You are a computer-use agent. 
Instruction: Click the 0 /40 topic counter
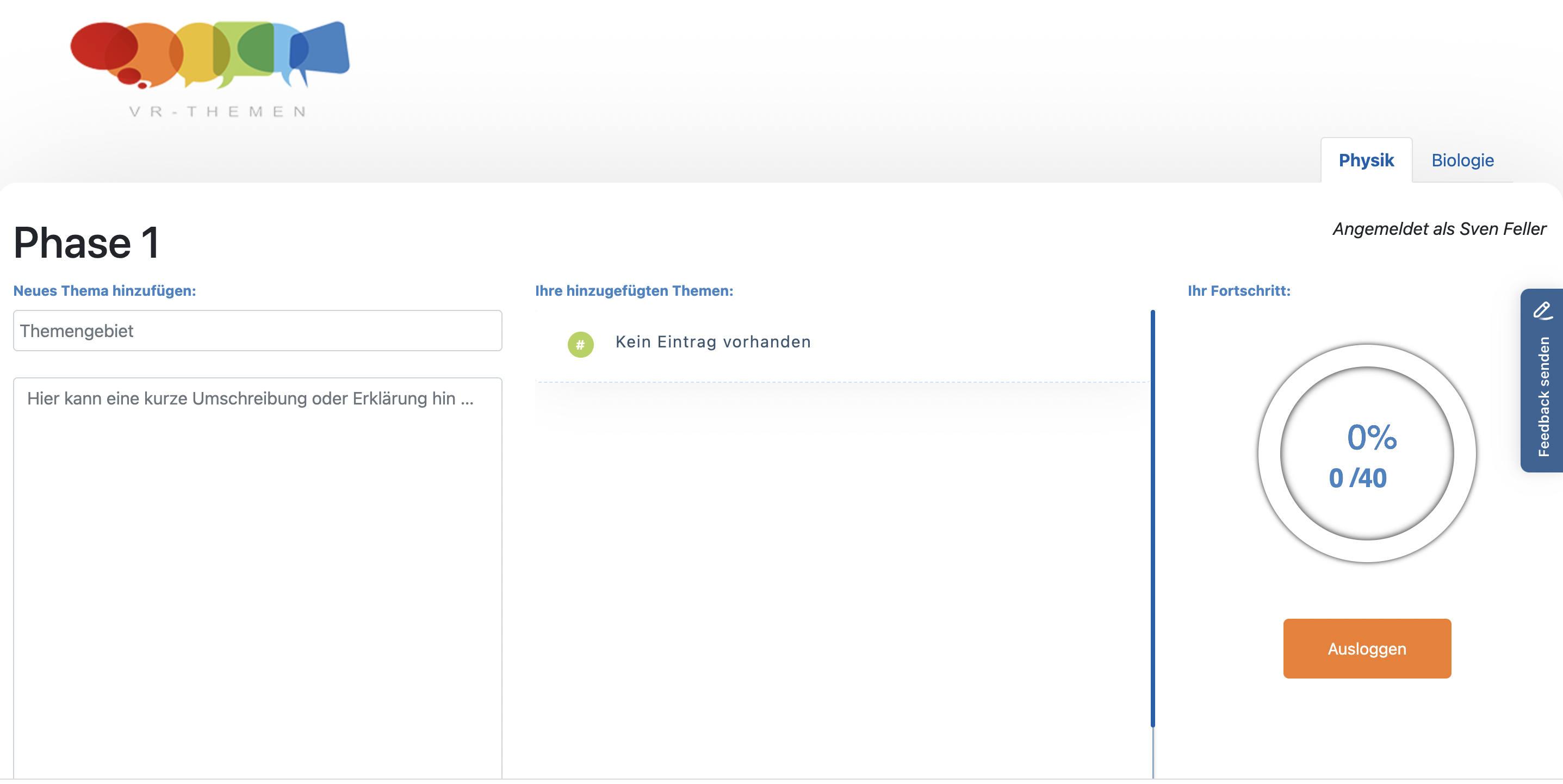[x=1358, y=478]
